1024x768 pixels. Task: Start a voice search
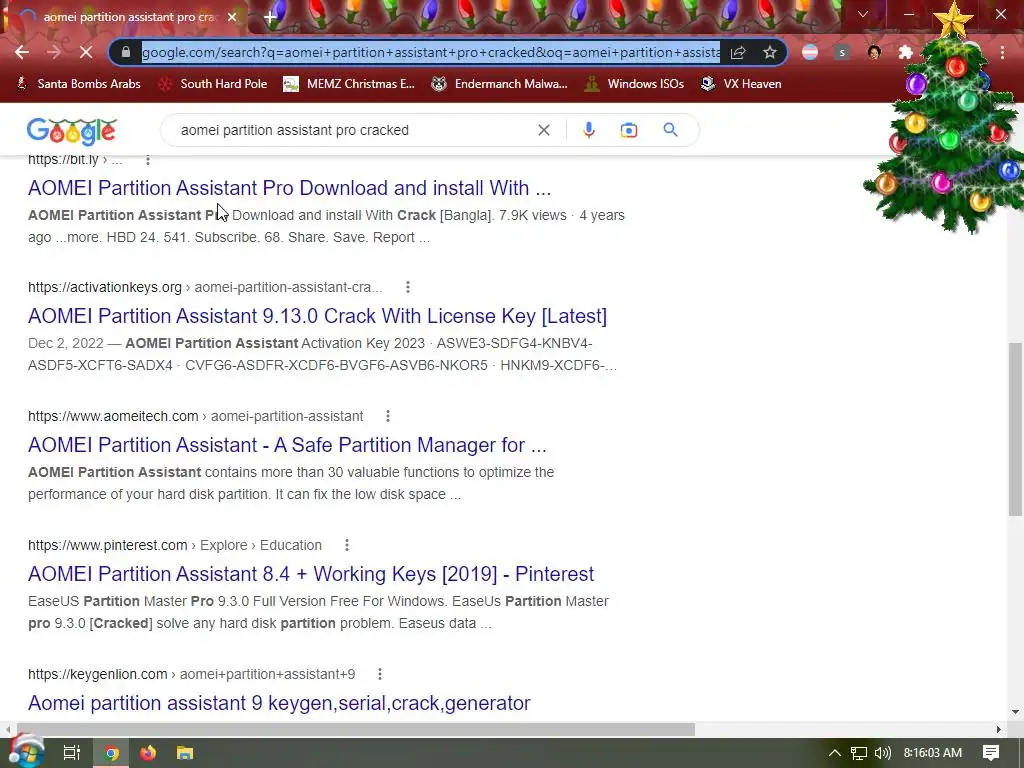tap(588, 130)
